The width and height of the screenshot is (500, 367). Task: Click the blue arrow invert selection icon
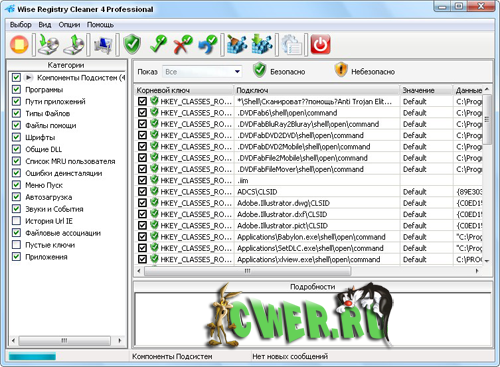click(207, 44)
